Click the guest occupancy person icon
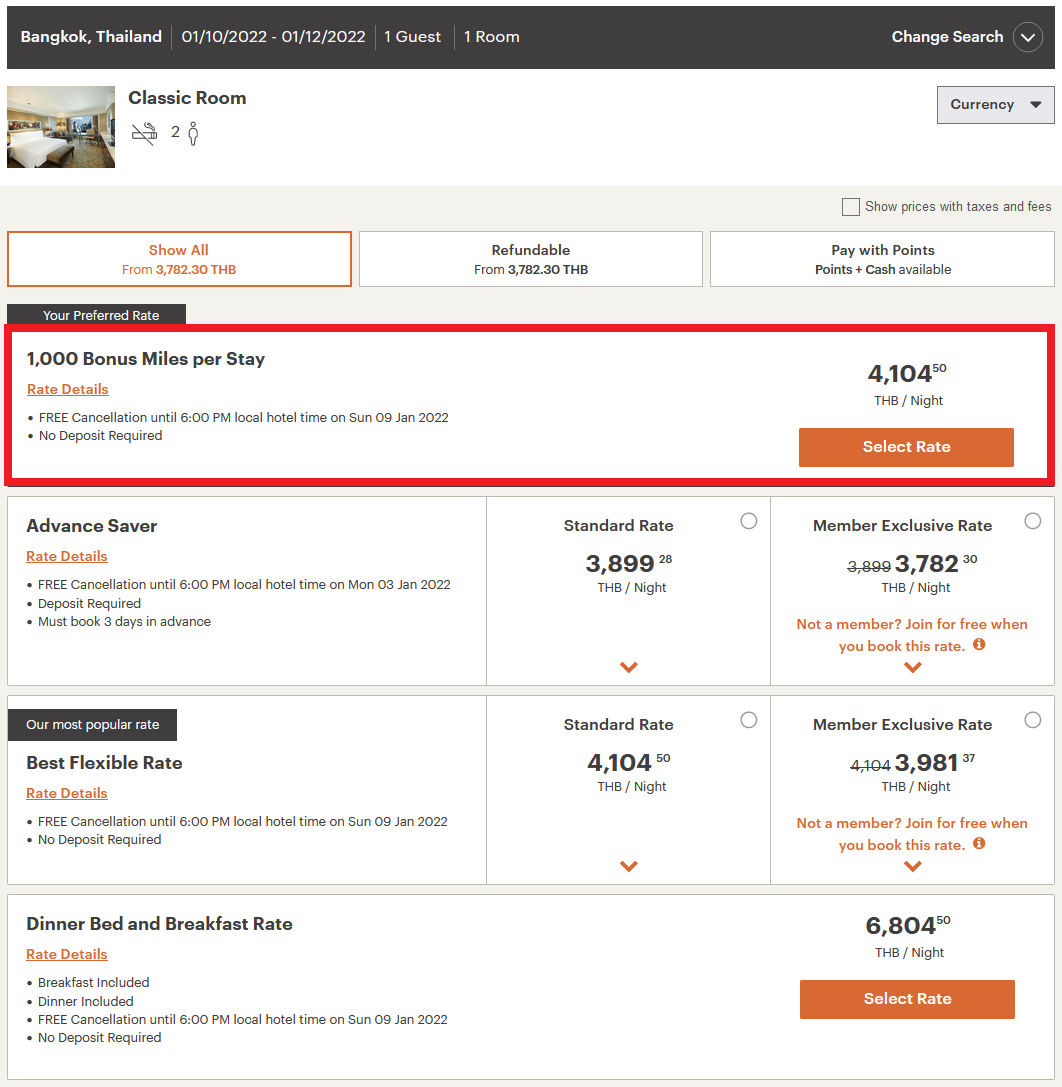 click(193, 133)
